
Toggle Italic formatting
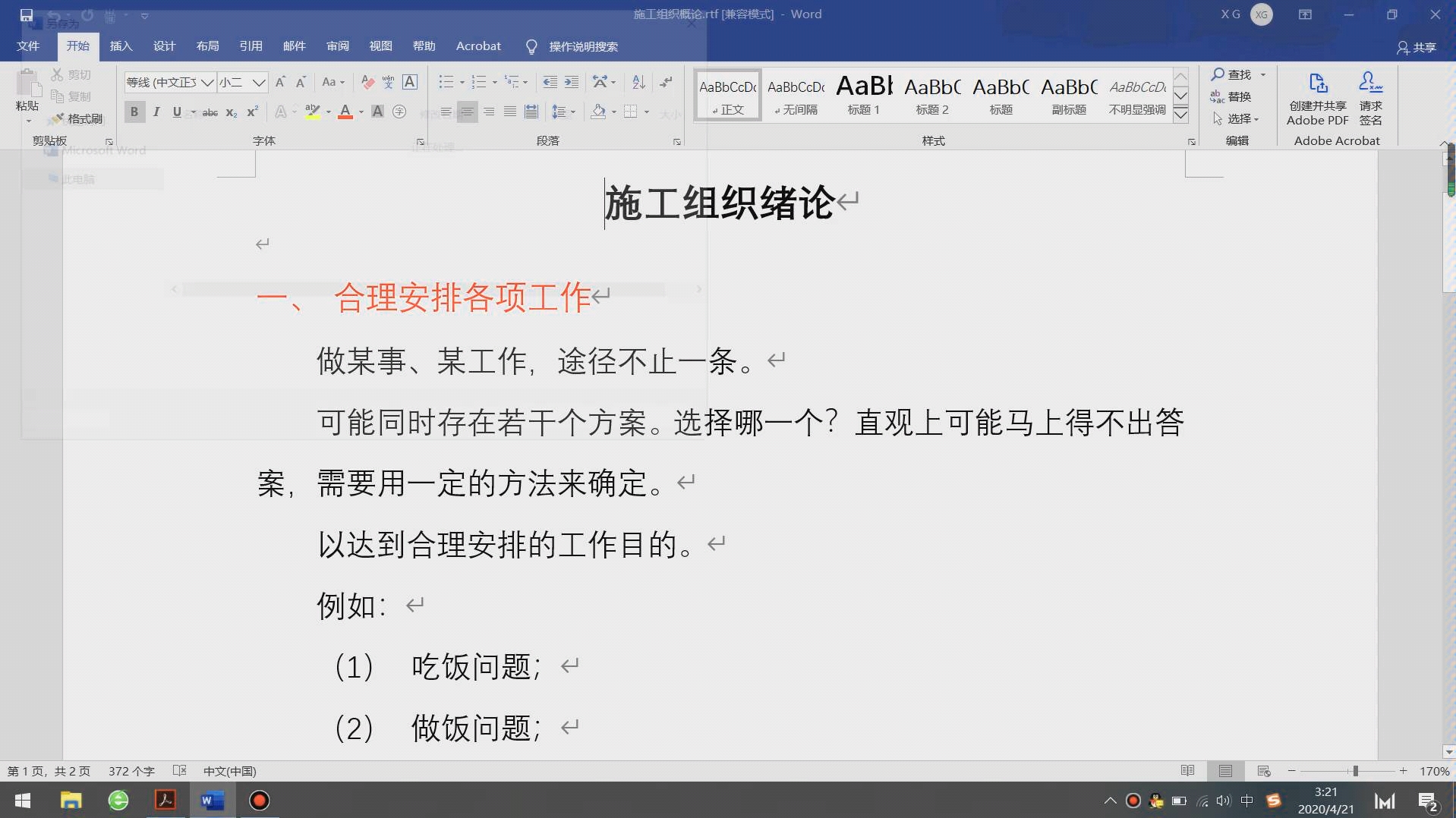coord(156,112)
